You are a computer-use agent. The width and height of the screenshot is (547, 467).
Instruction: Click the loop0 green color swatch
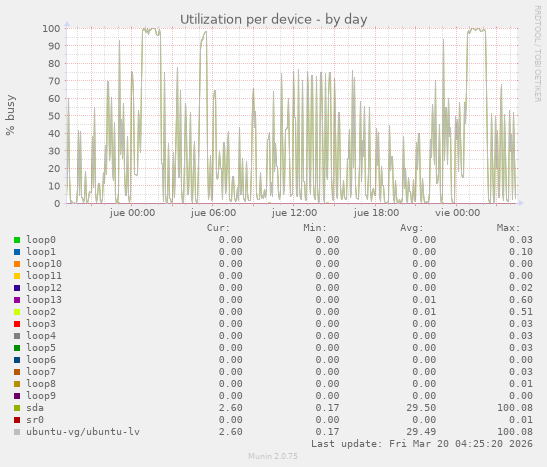pyautogui.click(x=17, y=240)
